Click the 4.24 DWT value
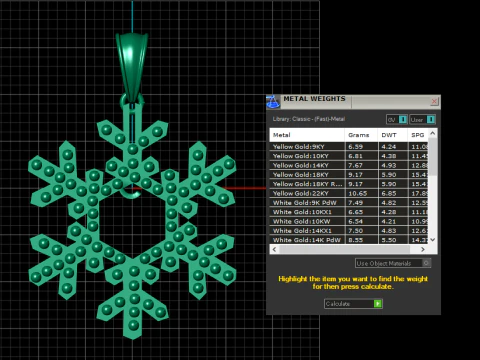Viewport: 480px width, 360px height. tap(389, 147)
